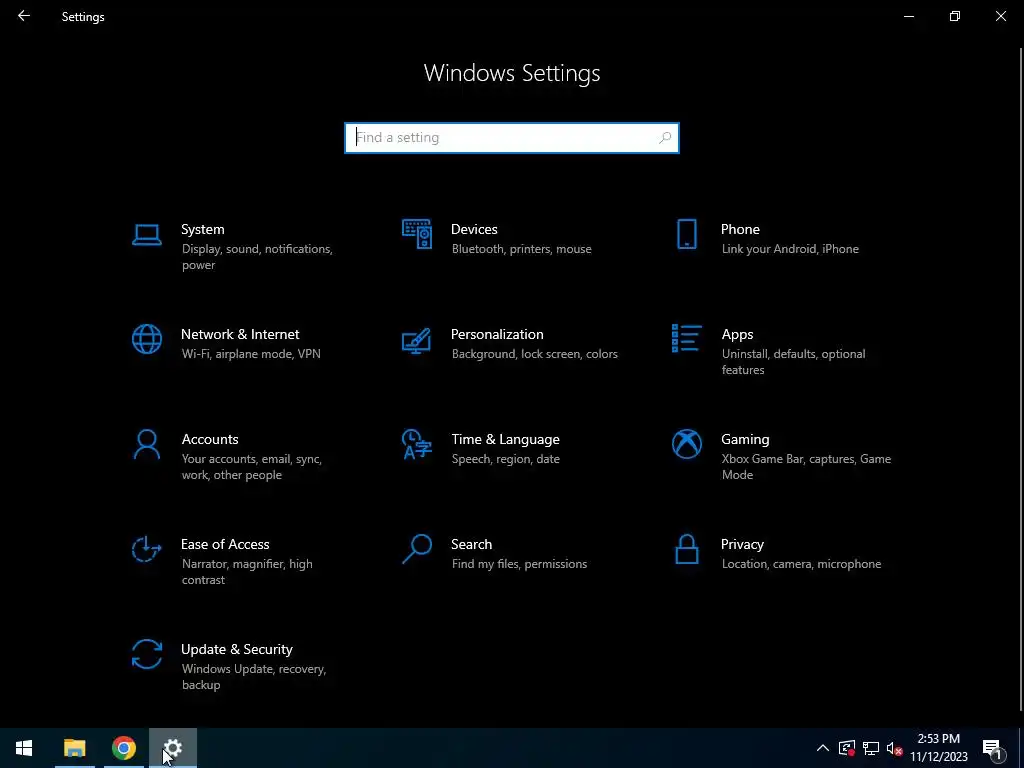Click 'Bluetooth, printers, mouse' text
1024x768 pixels.
(x=522, y=249)
